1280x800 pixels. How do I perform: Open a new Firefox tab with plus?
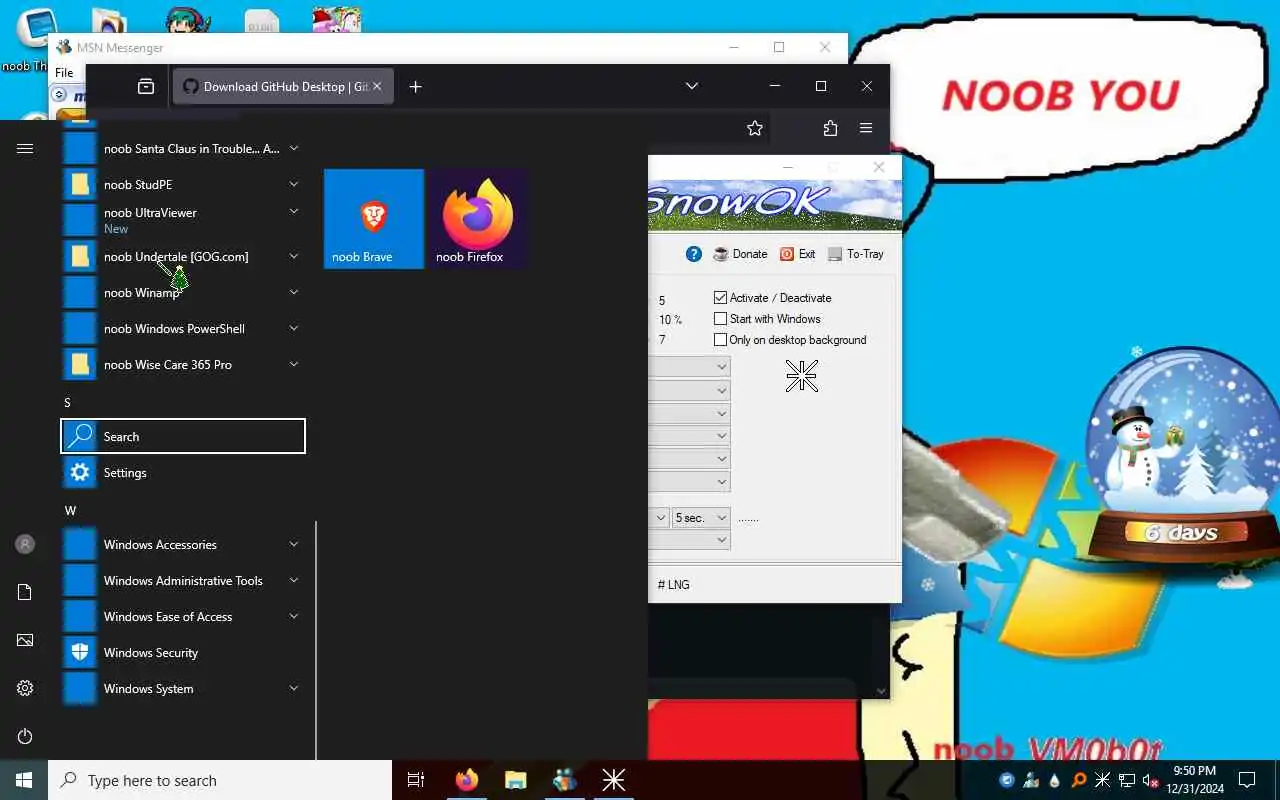pos(416,86)
